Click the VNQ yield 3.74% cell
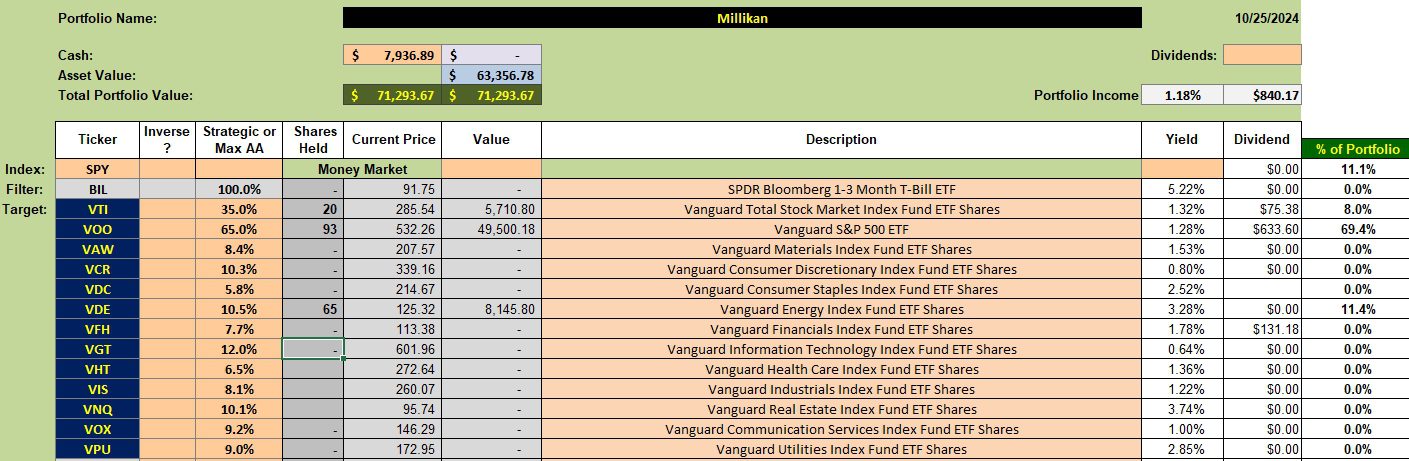This screenshot has width=1409, height=461. pyautogui.click(x=1181, y=409)
